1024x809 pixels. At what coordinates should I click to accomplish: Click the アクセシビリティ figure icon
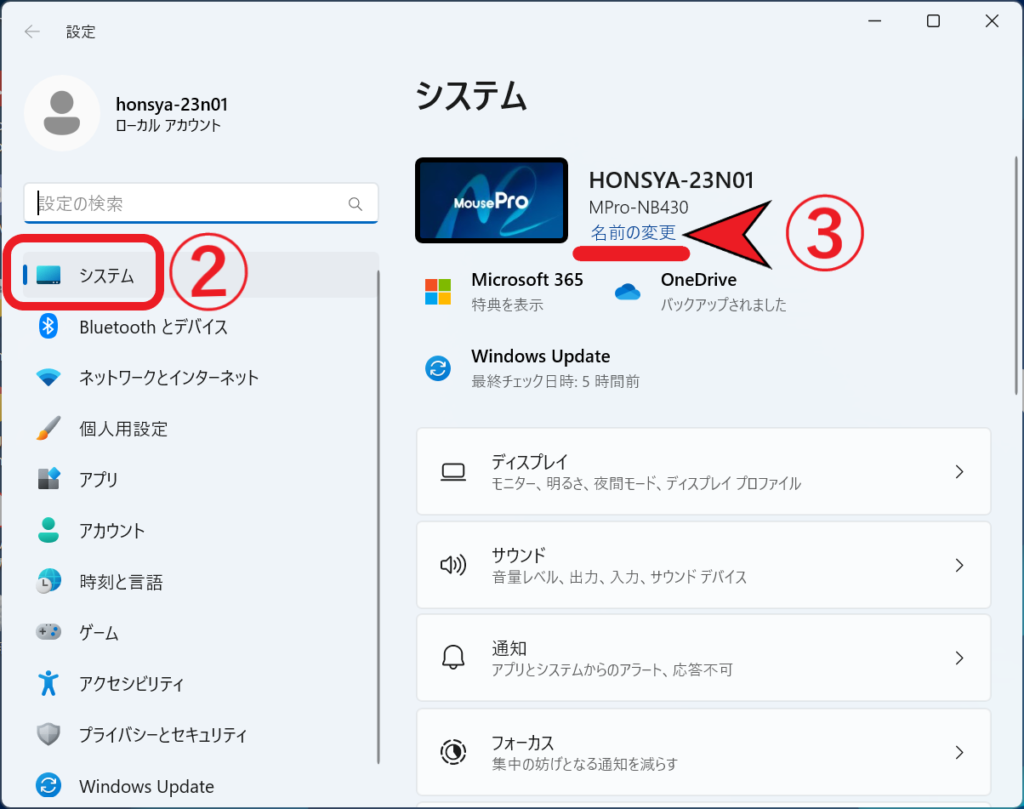point(48,684)
